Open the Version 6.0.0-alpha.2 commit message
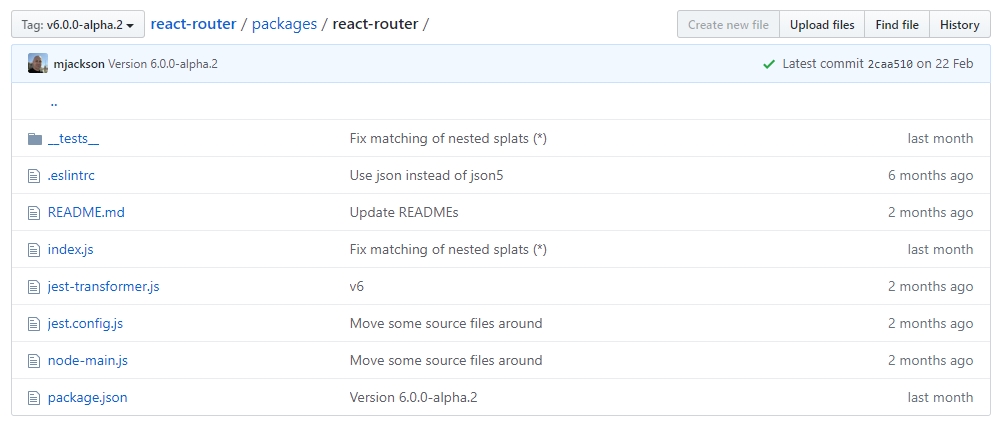This screenshot has width=1002, height=424. pos(163,64)
